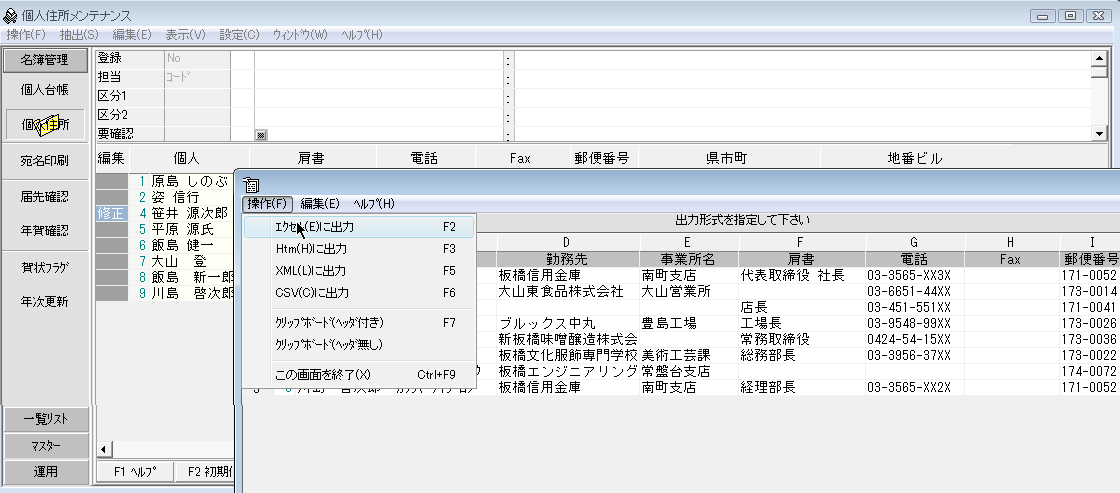Open 年次更新 in sidebar
Screen dimensions: 1120x493
click(45, 302)
